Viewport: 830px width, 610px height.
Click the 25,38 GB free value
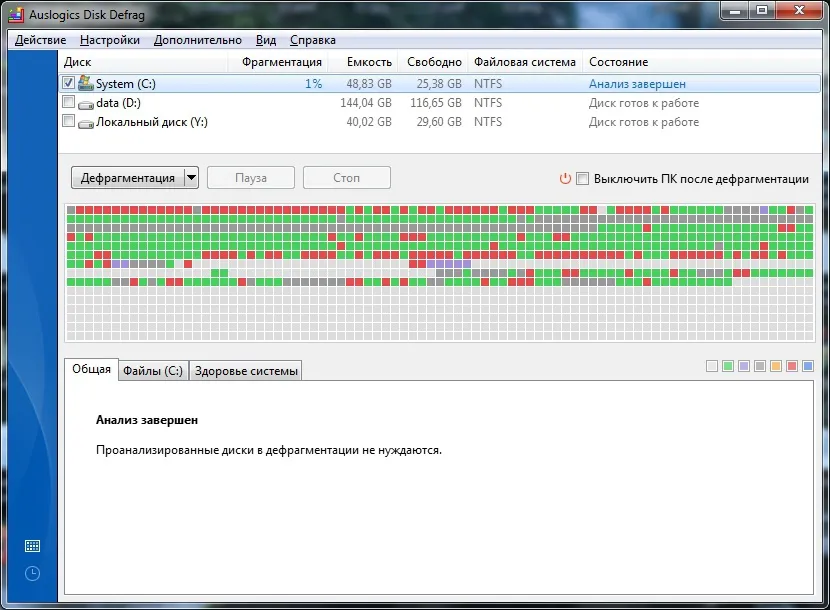tap(439, 84)
